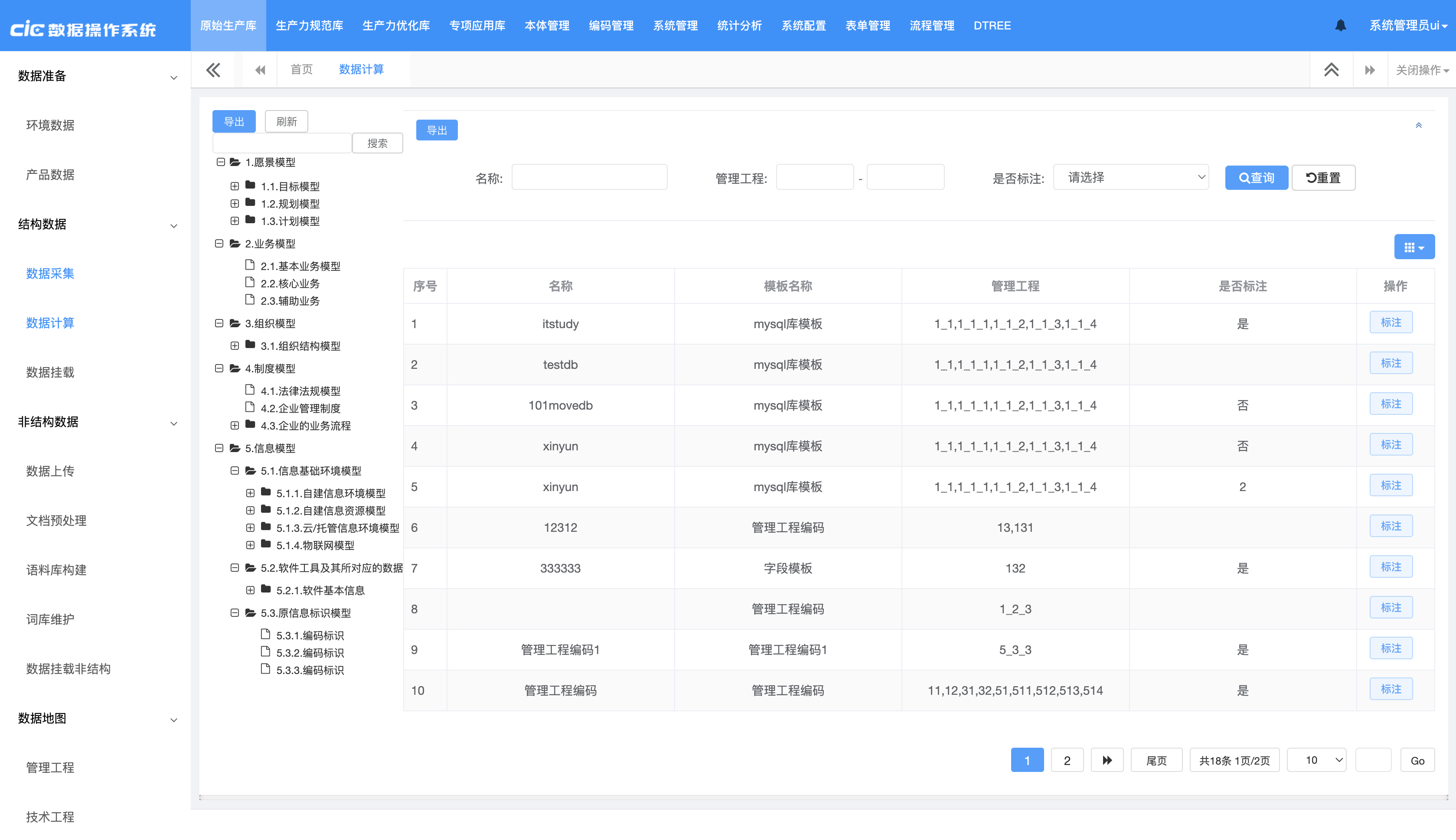This screenshot has height=840, width=1456.
Task: Open the 关闭操作 dropdown menu
Action: (1421, 70)
